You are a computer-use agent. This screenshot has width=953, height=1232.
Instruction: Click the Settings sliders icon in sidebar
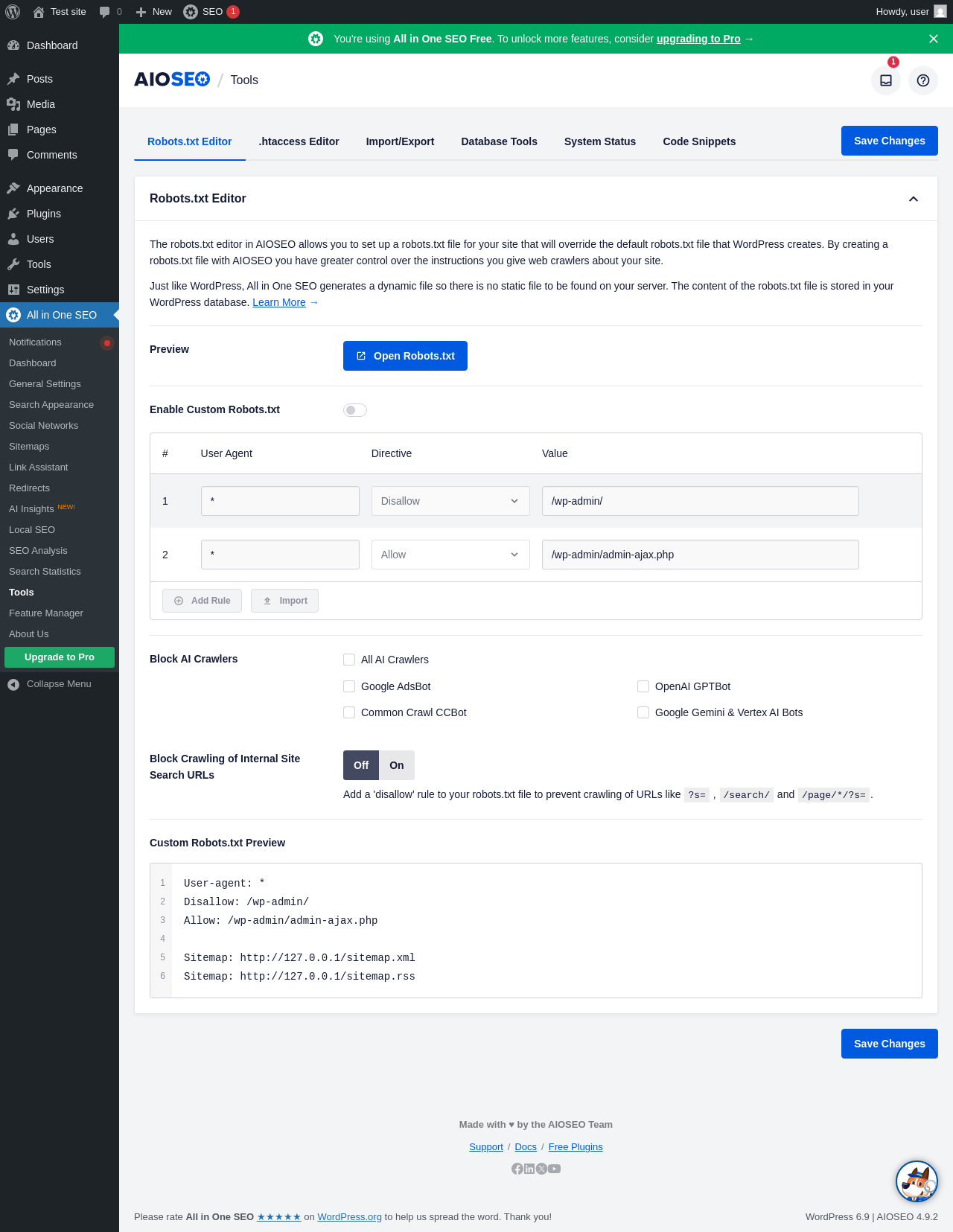click(13, 290)
